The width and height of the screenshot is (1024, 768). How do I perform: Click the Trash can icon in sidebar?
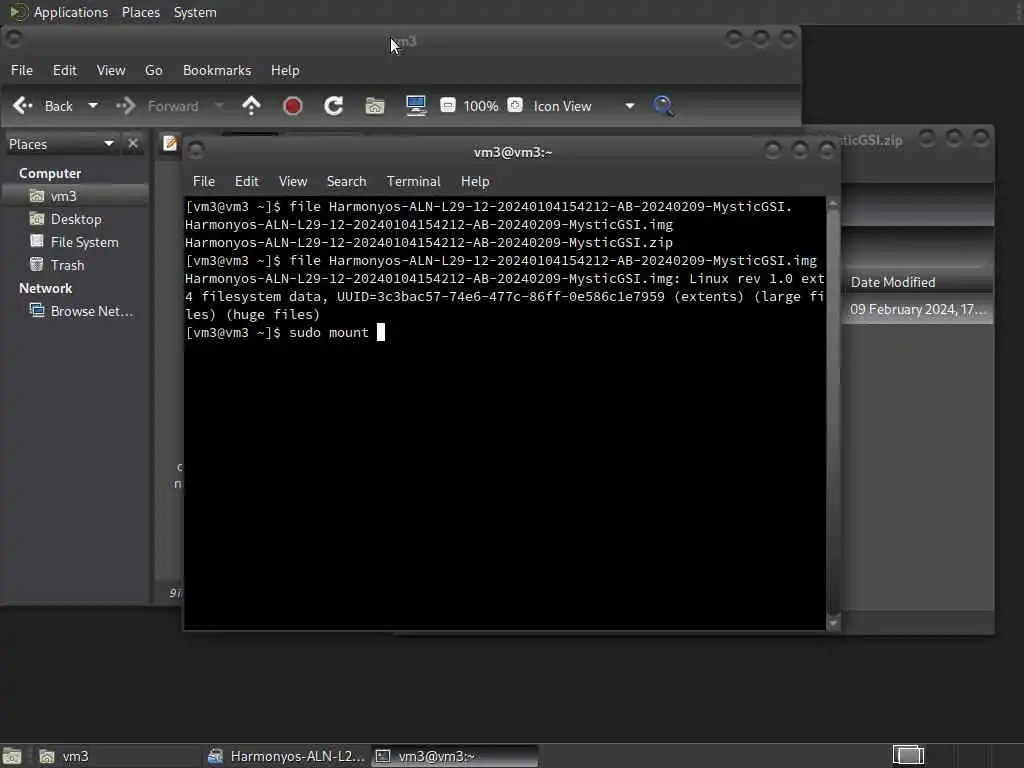[x=37, y=264]
